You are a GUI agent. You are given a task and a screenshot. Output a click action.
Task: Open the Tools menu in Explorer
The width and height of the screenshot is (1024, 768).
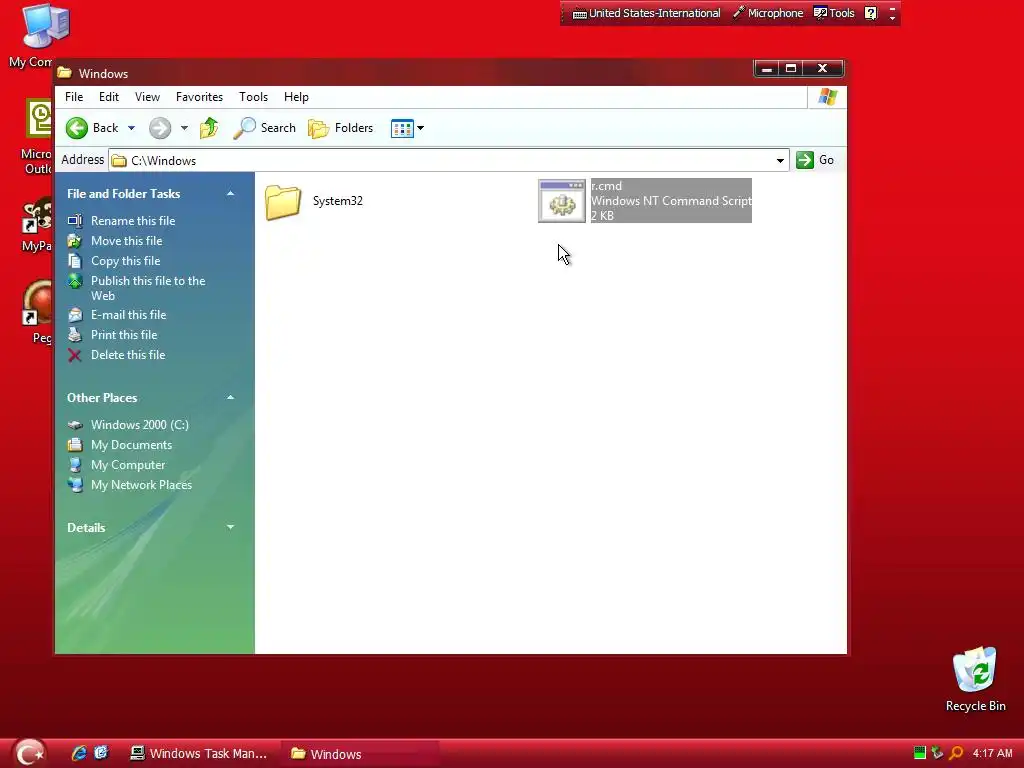coord(253,97)
